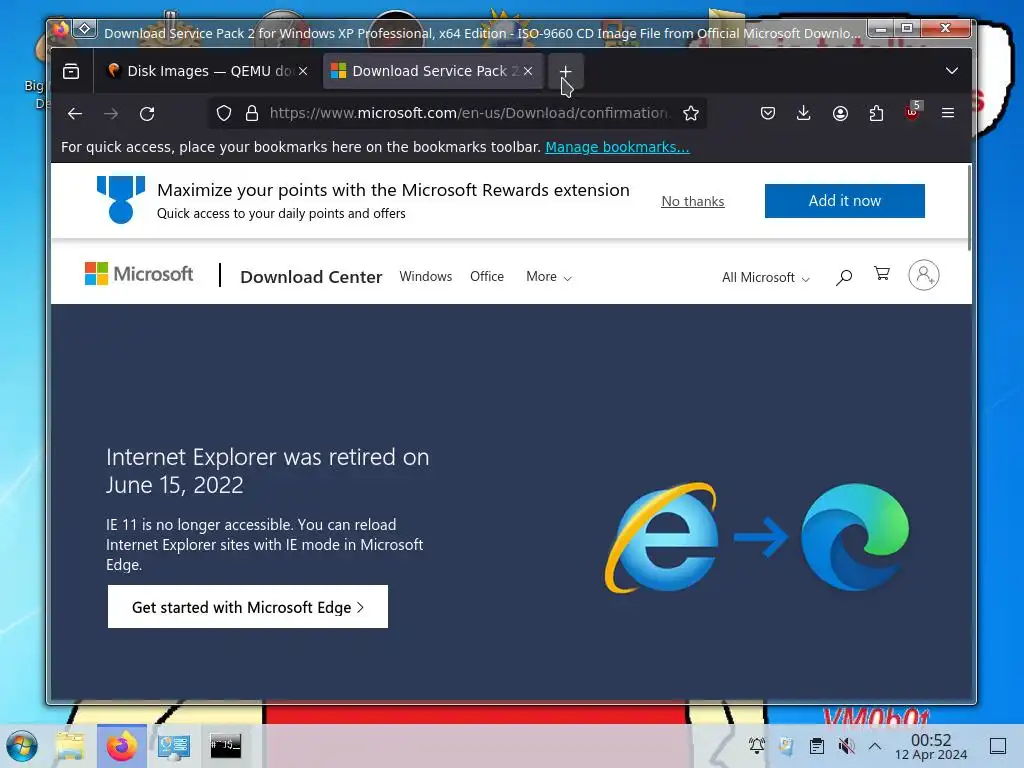Close the Download Service Pack tab
1024x768 pixels.
528,71
